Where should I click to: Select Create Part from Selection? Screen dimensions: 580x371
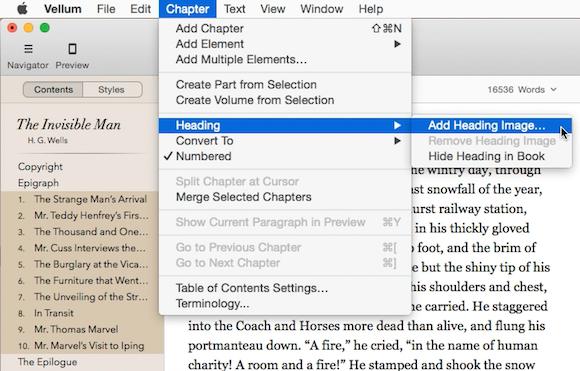285,85
